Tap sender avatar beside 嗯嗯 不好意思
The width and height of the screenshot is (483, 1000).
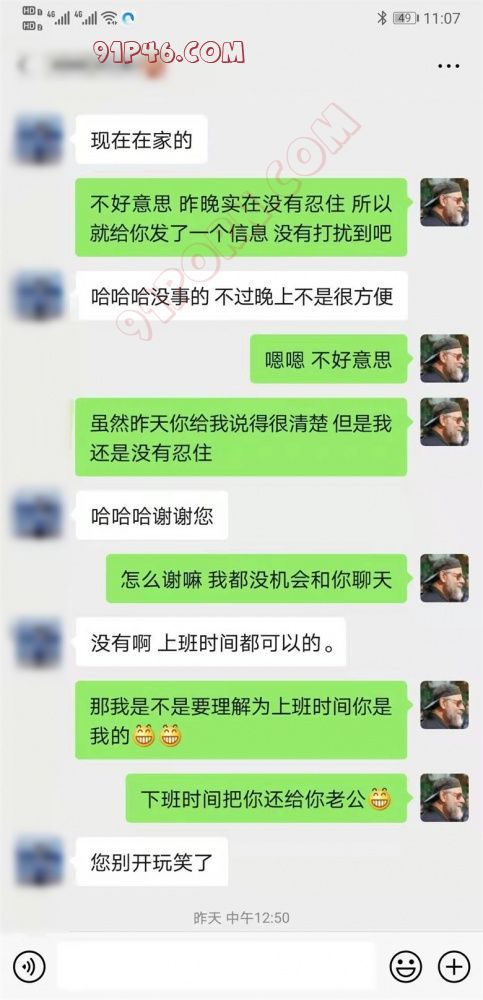click(444, 358)
